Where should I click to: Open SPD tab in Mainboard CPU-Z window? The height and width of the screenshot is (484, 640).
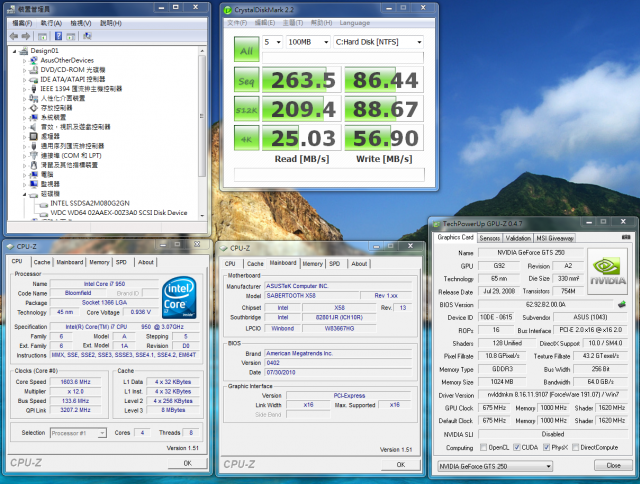pyautogui.click(x=335, y=264)
